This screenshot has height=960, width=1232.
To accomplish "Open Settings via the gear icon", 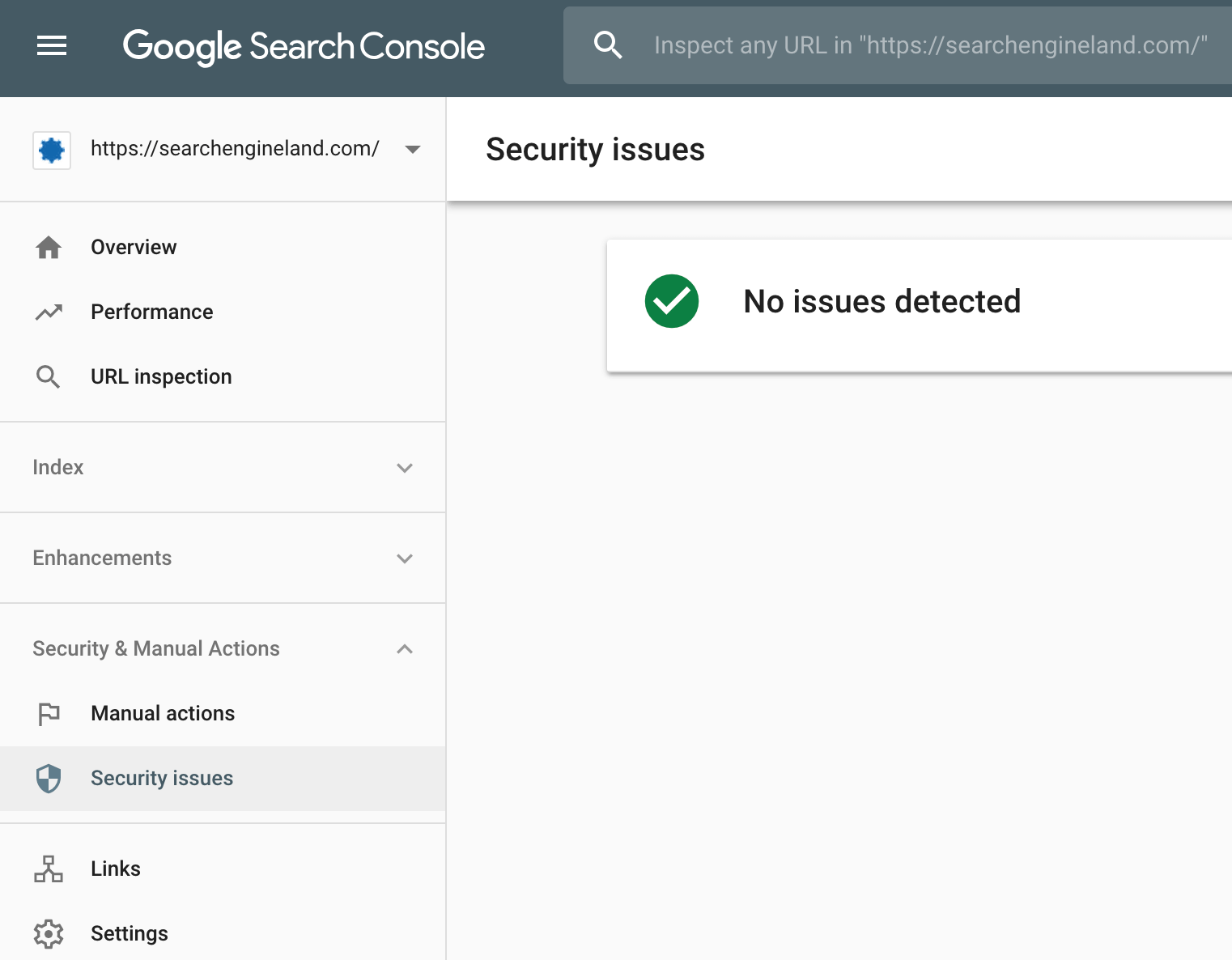I will 49,933.
